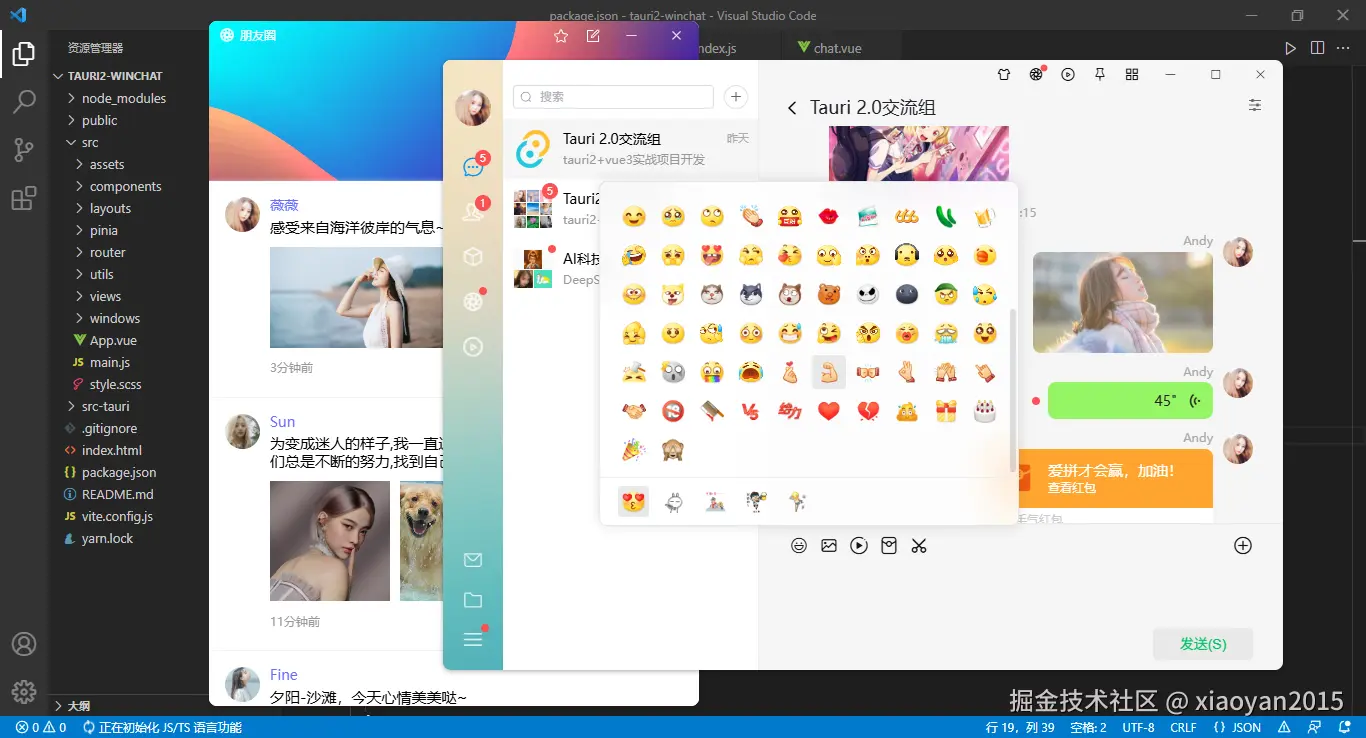Open the mail icon in chat sidebar
Viewport: 1366px width, 738px height.
click(473, 560)
